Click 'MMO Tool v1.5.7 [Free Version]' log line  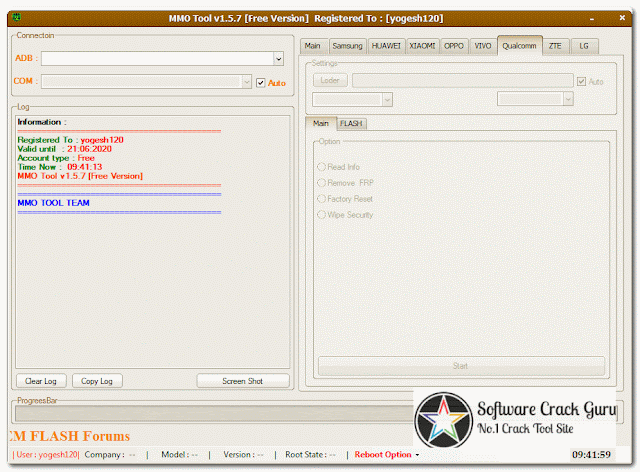pos(80,176)
